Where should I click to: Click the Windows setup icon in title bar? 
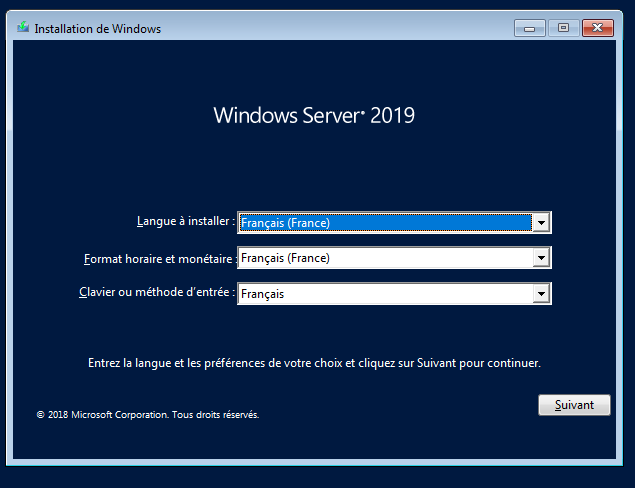(23, 28)
